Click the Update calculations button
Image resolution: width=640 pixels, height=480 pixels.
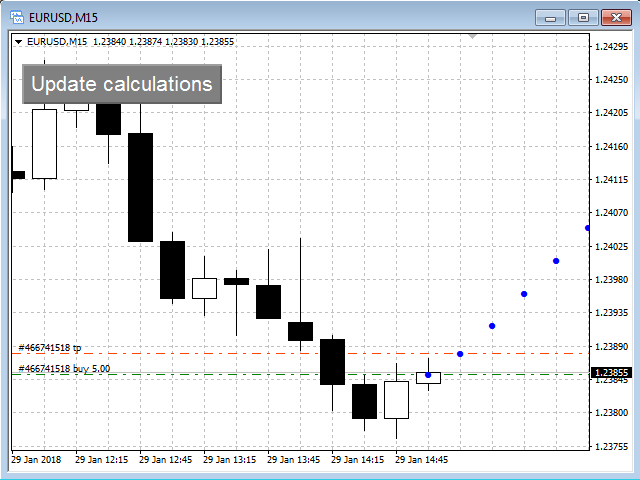click(x=122, y=84)
